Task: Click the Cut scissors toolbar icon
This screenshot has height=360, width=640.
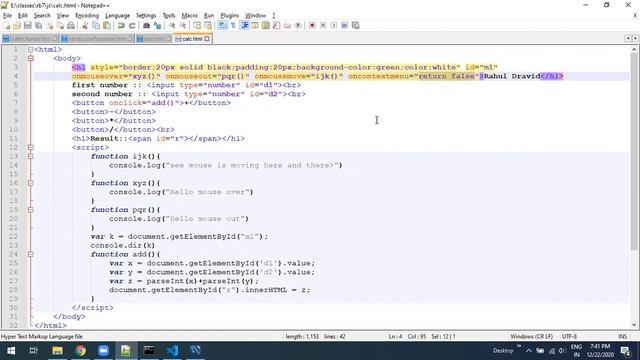Action: point(85,25)
